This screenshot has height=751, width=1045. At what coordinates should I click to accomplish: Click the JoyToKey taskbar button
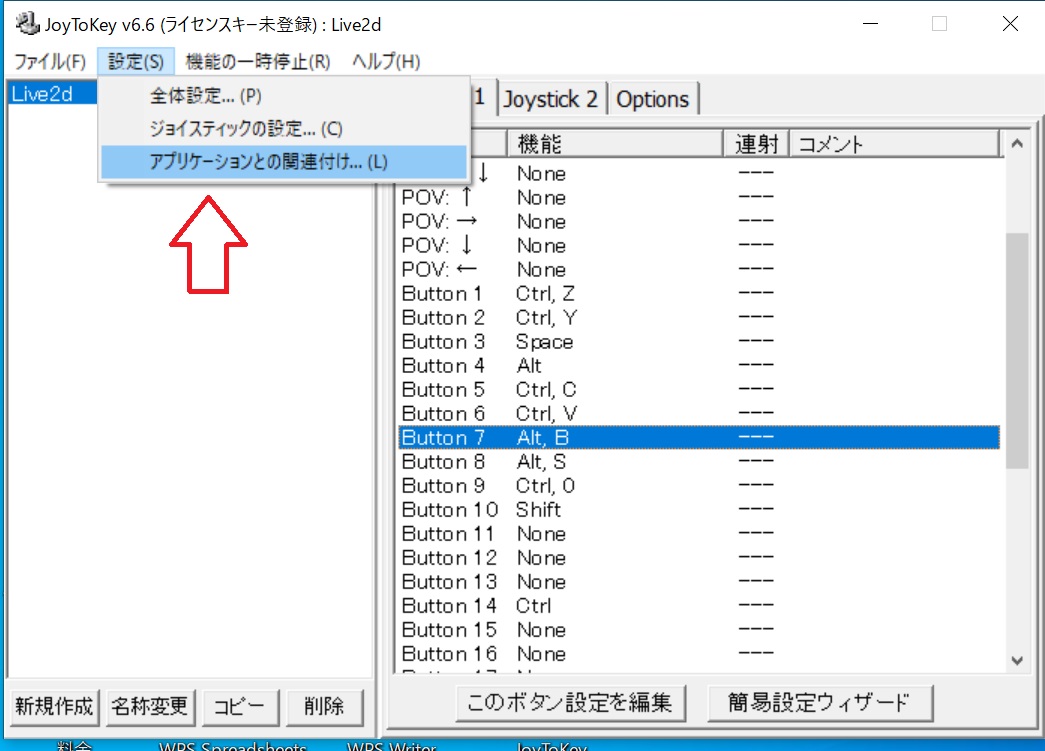[x=550, y=746]
